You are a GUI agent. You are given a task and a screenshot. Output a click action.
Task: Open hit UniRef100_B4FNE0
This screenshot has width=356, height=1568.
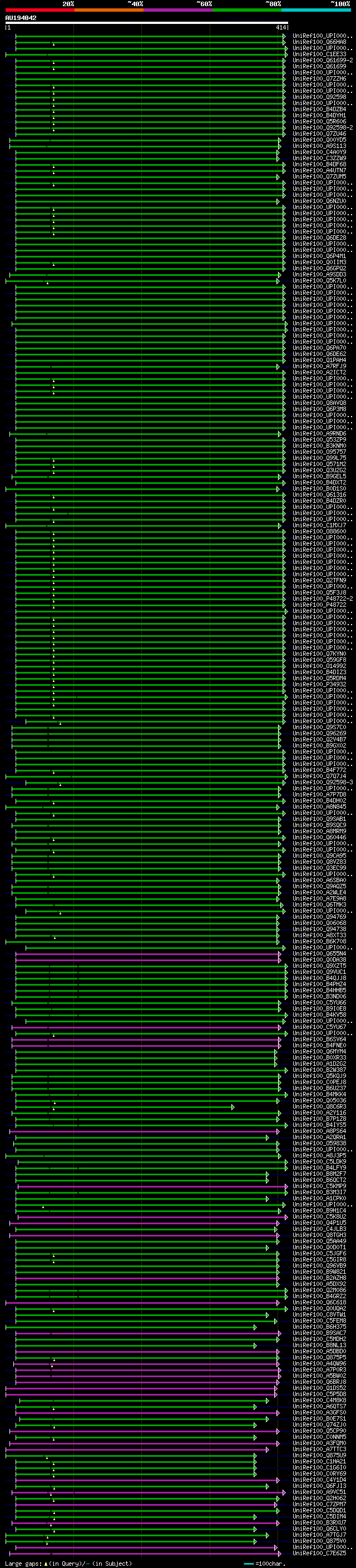coord(319,1045)
